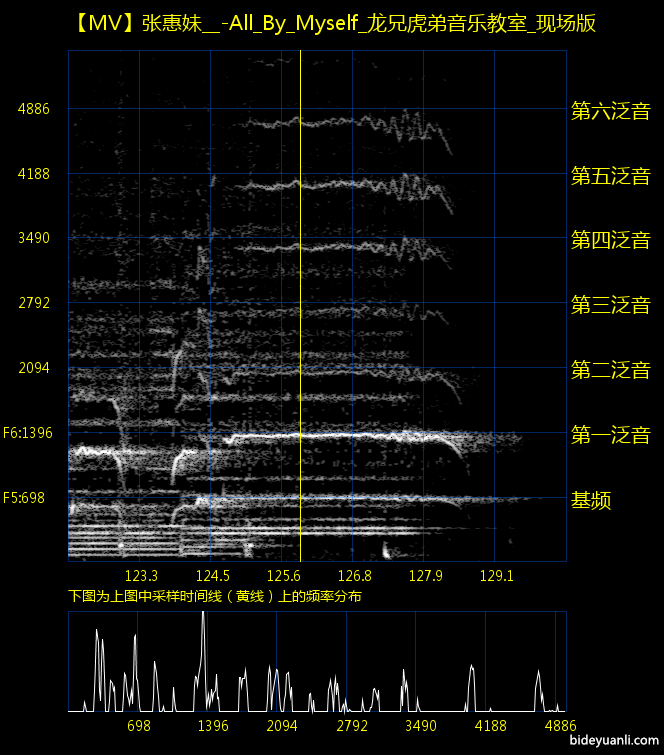This screenshot has height=755, width=664.
Task: Select the 125.6 time axis tick
Action: (x=284, y=576)
